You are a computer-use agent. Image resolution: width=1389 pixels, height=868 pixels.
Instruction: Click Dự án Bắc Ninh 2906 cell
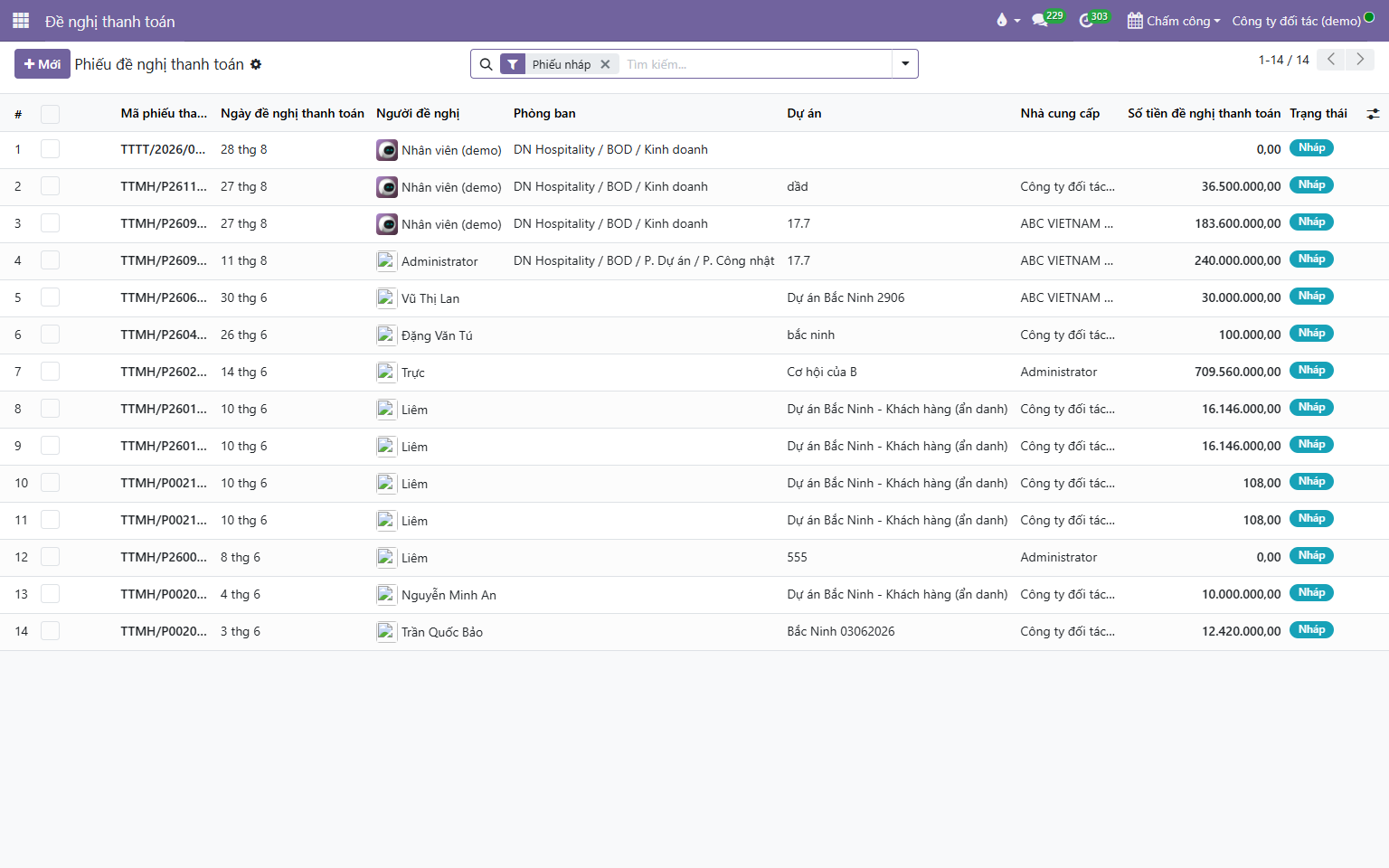point(846,297)
